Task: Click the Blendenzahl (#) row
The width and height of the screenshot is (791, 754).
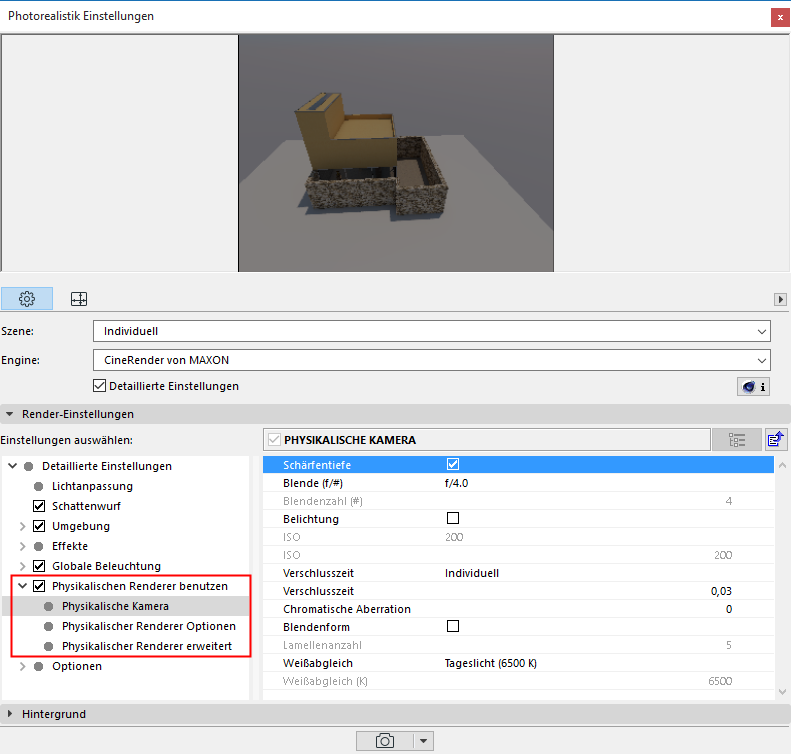Action: point(518,501)
